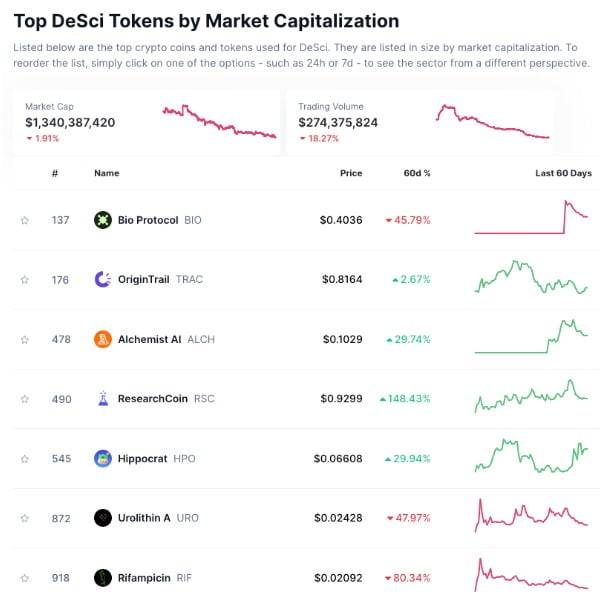Sort the table by 60d % column
616x607 pixels.
pos(416,173)
